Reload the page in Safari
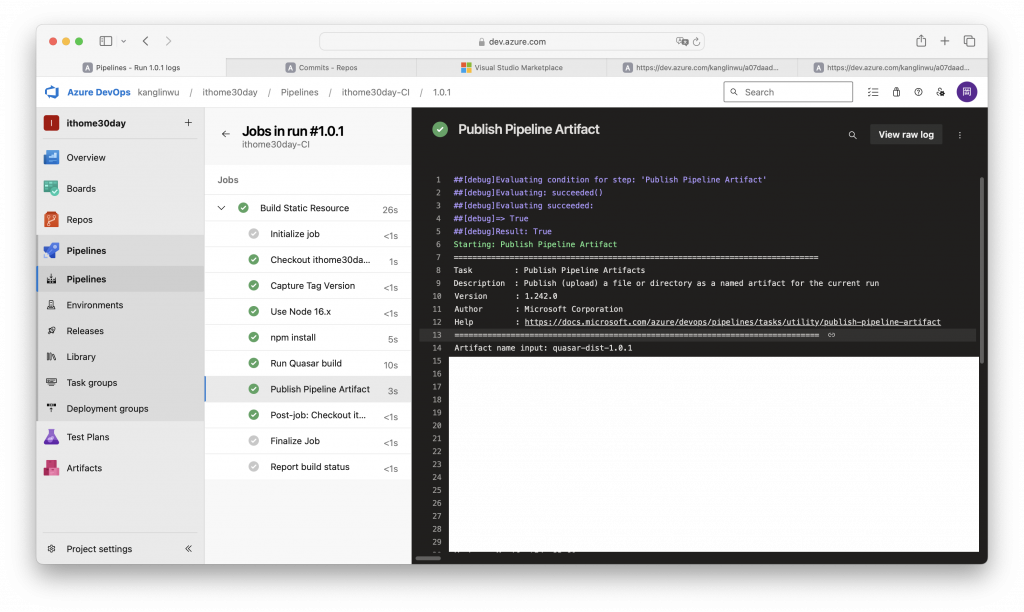 click(696, 41)
